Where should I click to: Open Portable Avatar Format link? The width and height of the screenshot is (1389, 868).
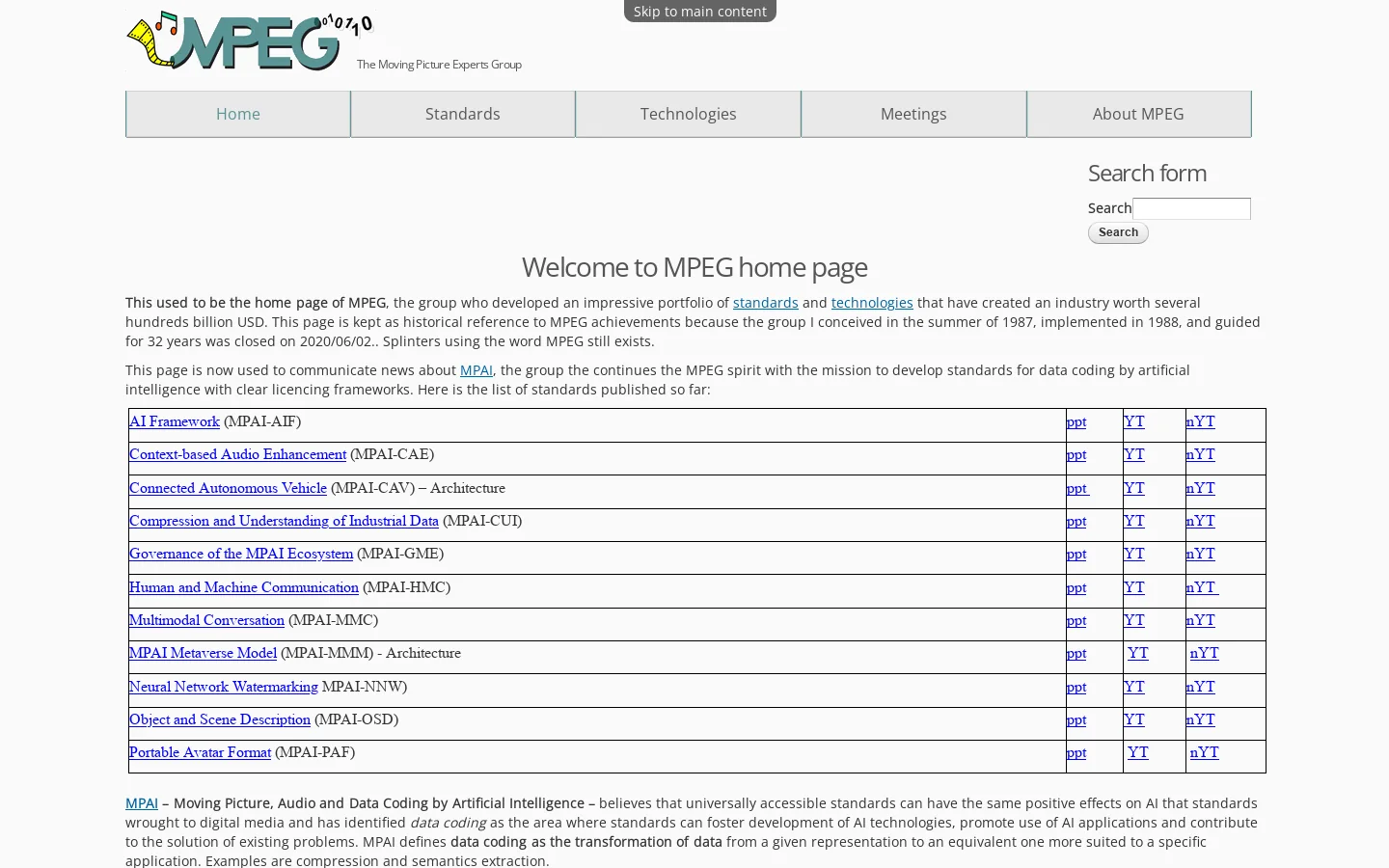(200, 752)
